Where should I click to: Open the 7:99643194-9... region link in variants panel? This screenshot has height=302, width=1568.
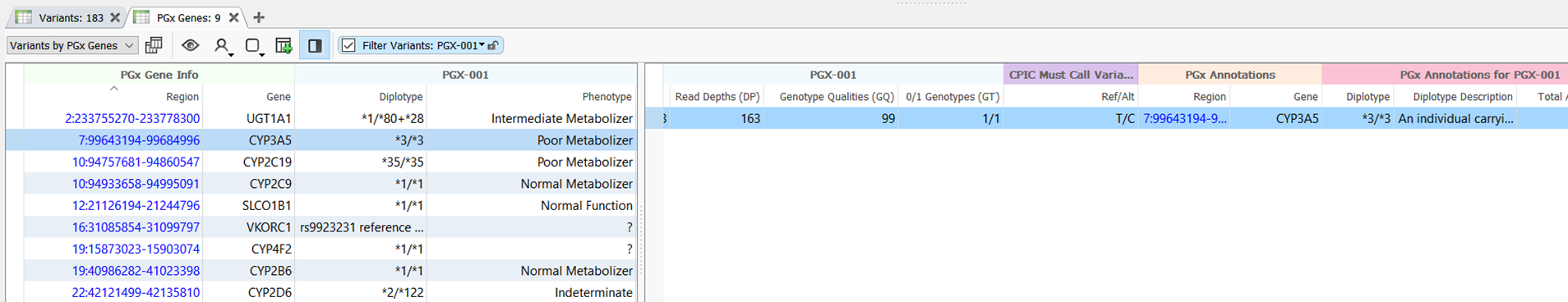pyautogui.click(x=1184, y=118)
